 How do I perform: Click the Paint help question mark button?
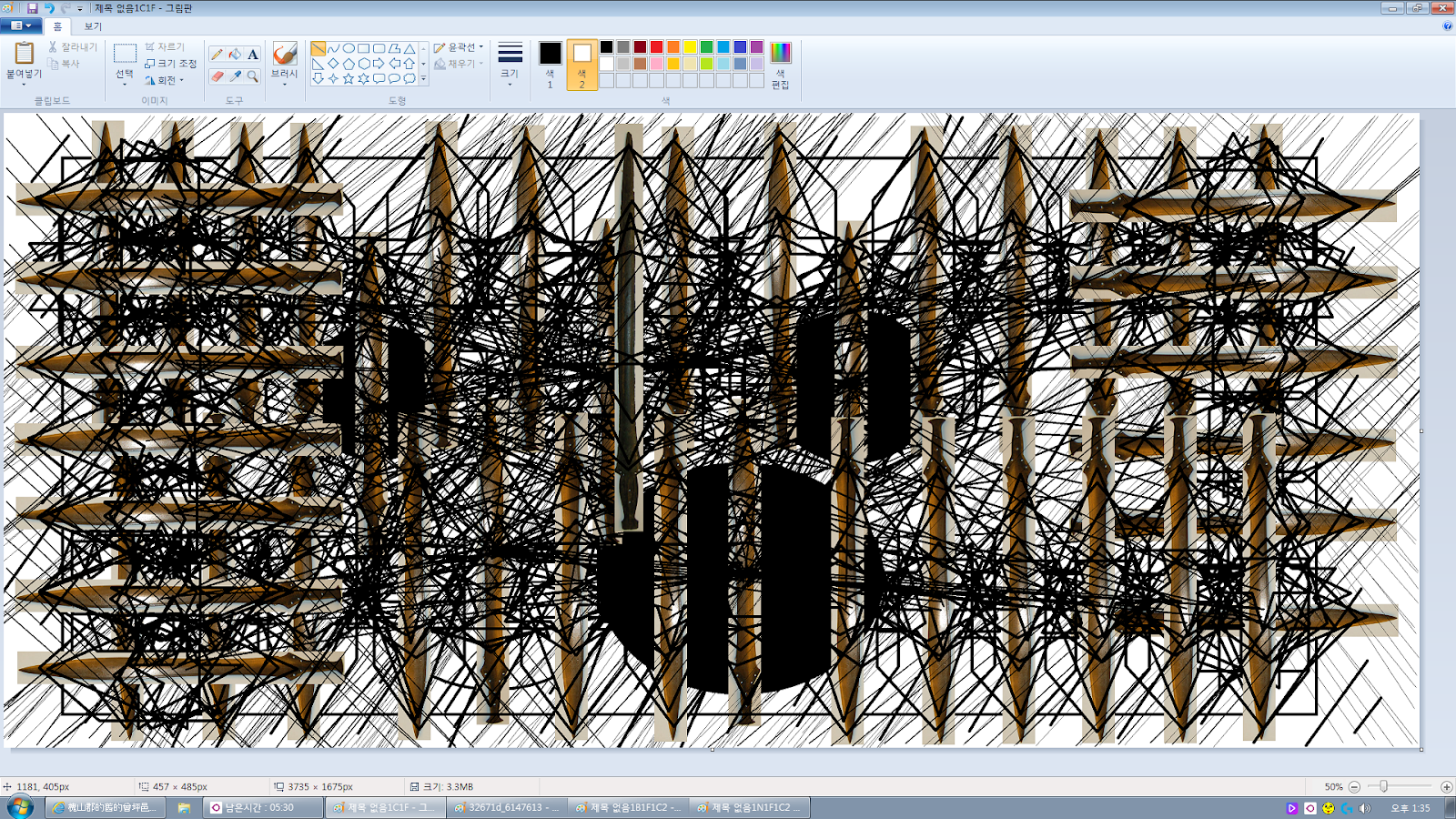pos(1447,26)
